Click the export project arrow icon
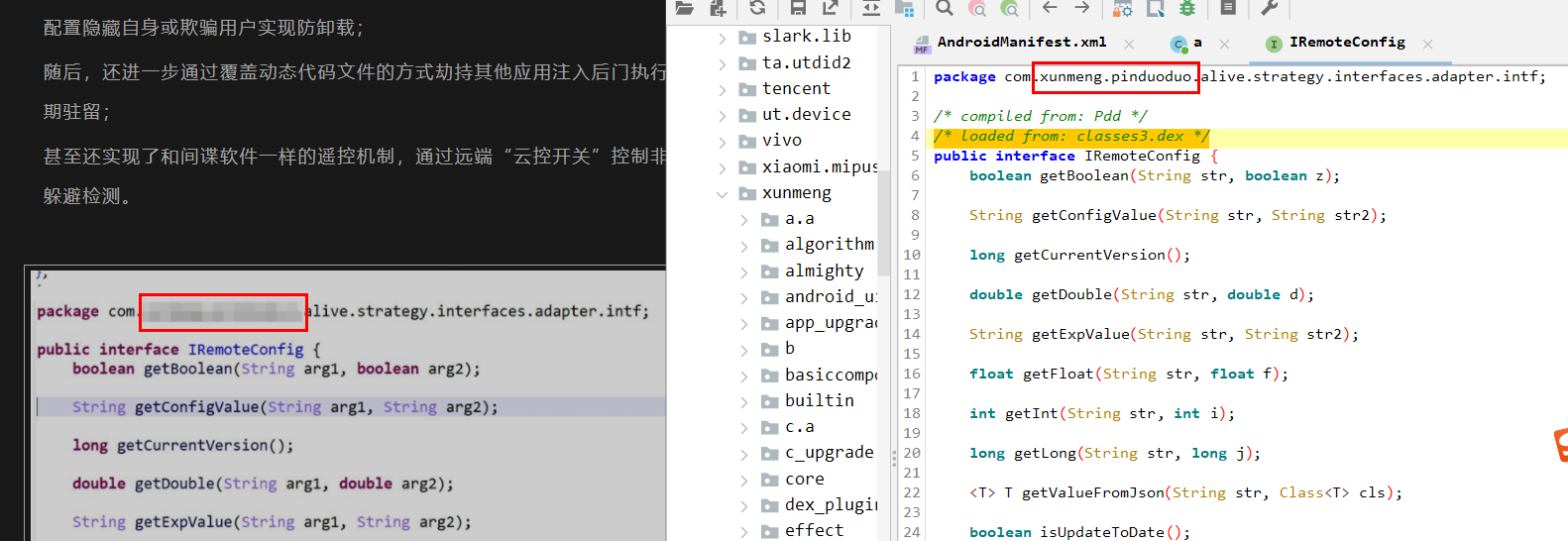Image resolution: width=1568 pixels, height=541 pixels. point(831,8)
